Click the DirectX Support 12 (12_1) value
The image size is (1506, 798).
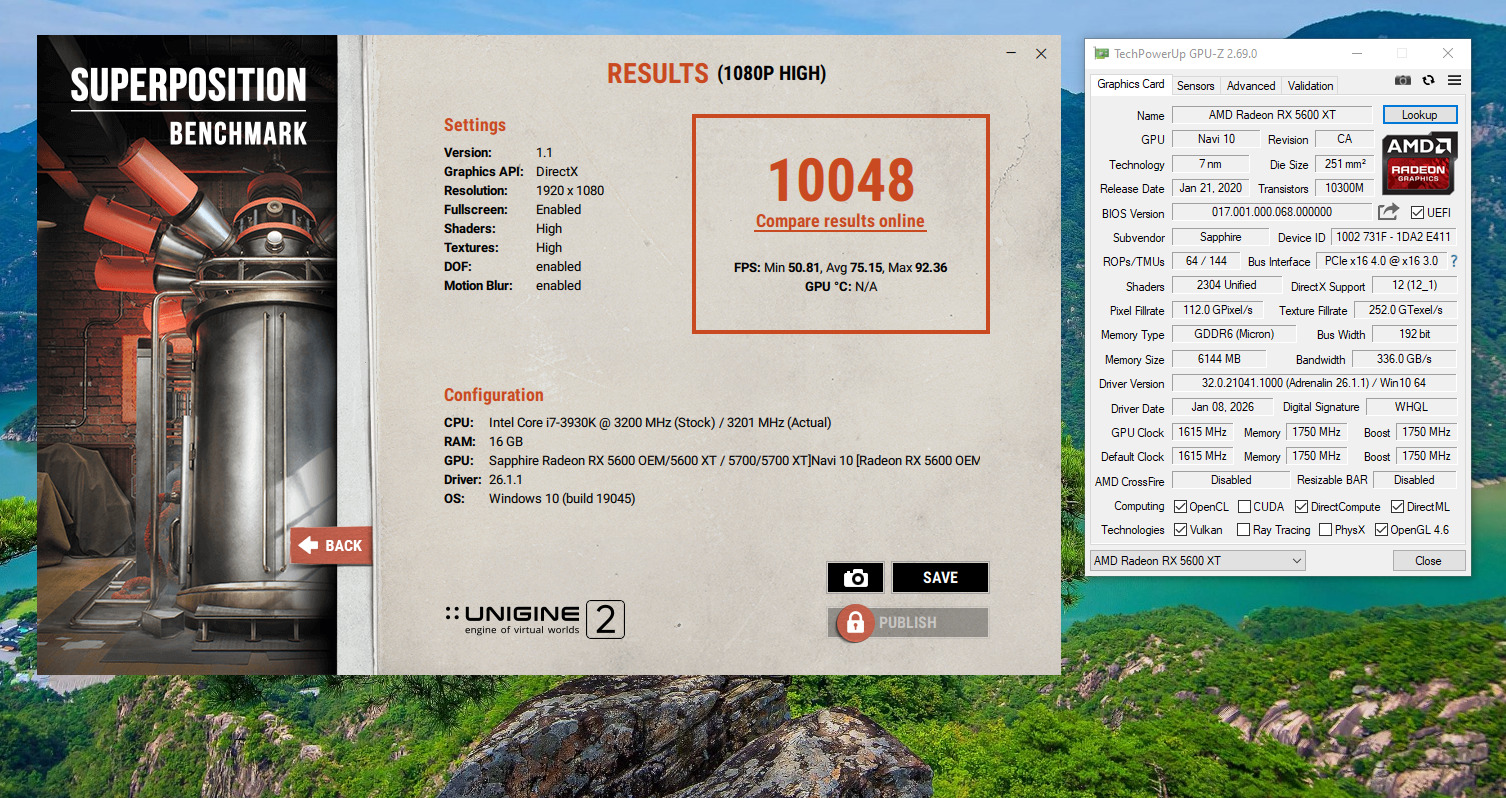point(1414,285)
